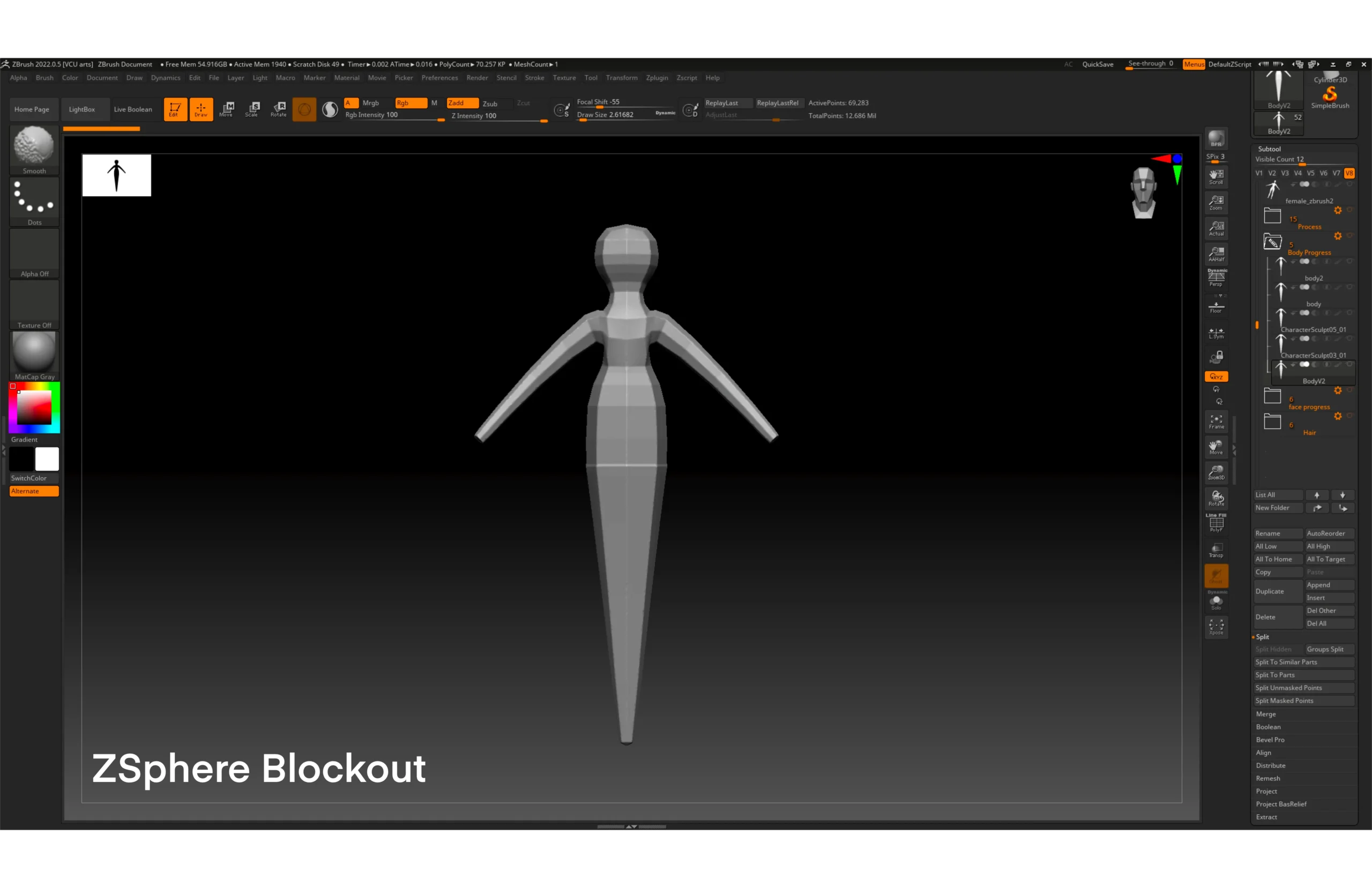This screenshot has height=888, width=1372.
Task: Toggle Rgb paint mode
Action: (x=411, y=103)
